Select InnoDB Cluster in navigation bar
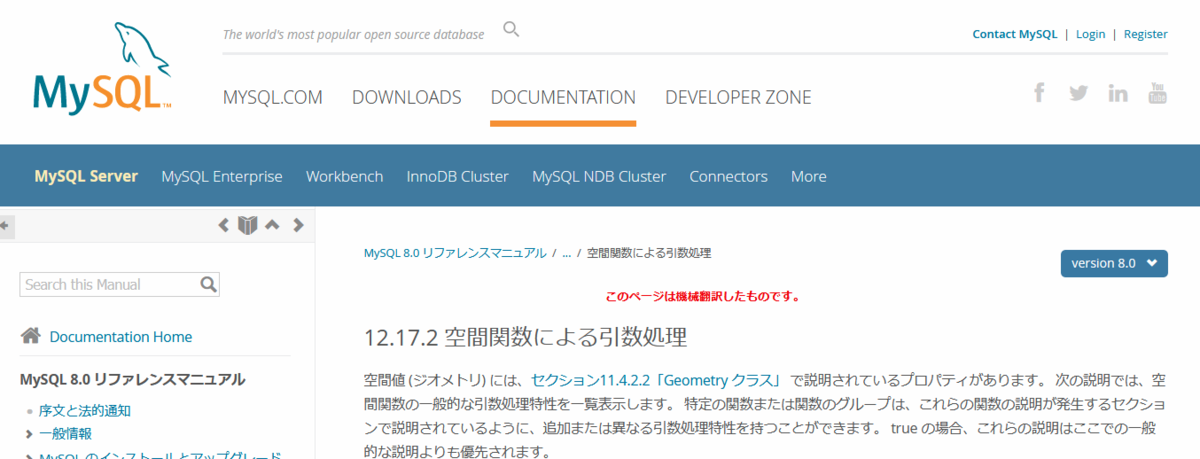Screen dimensions: 1200x459 457,176
